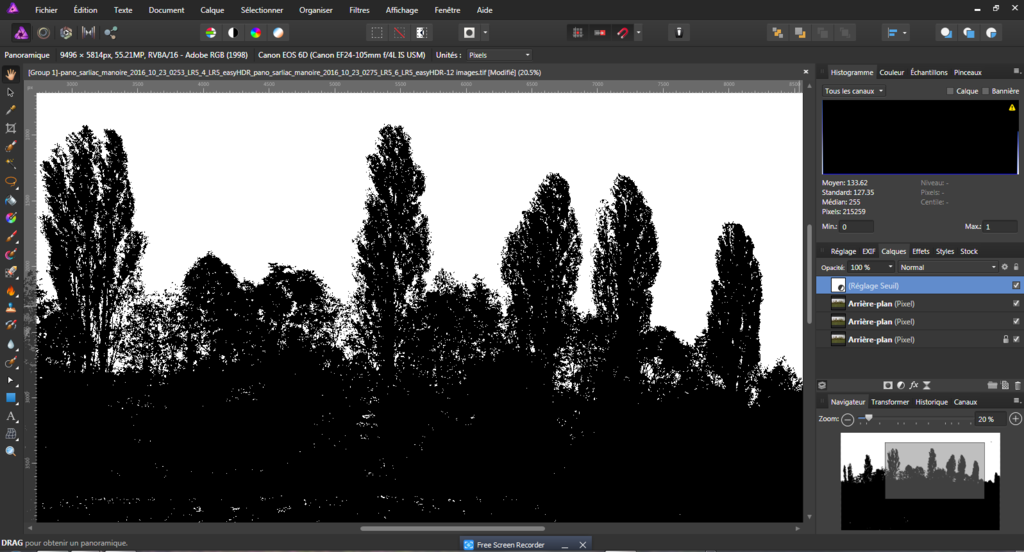Open alignment options dropdown arrow
This screenshot has width=1024, height=552.
(904, 33)
